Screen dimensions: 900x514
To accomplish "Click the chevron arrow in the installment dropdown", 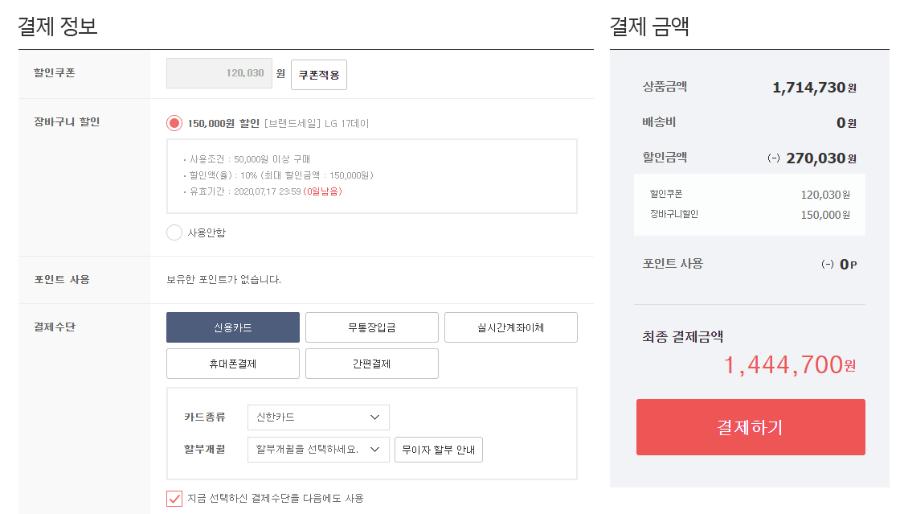I will pyautogui.click(x=375, y=450).
